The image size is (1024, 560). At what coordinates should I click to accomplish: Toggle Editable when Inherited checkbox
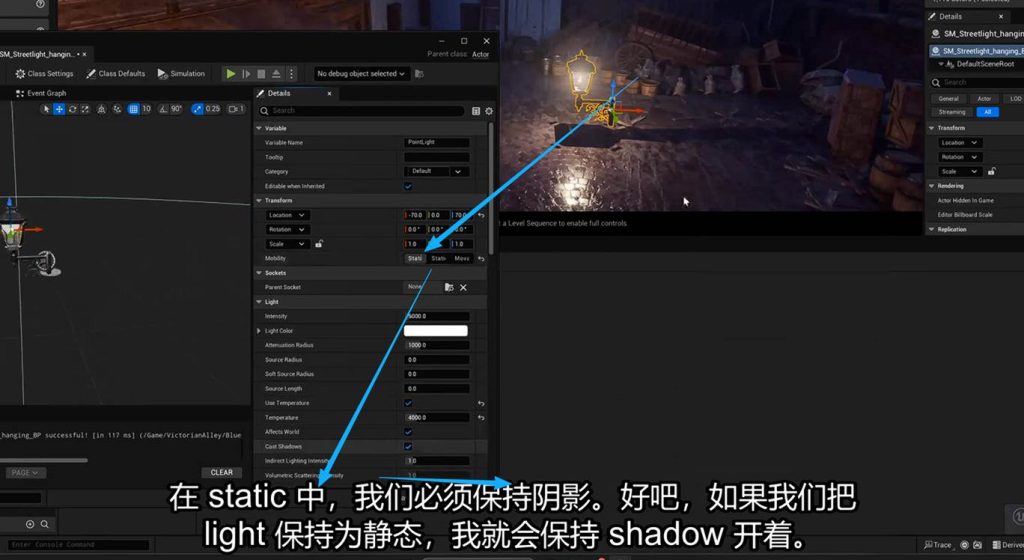coord(408,186)
